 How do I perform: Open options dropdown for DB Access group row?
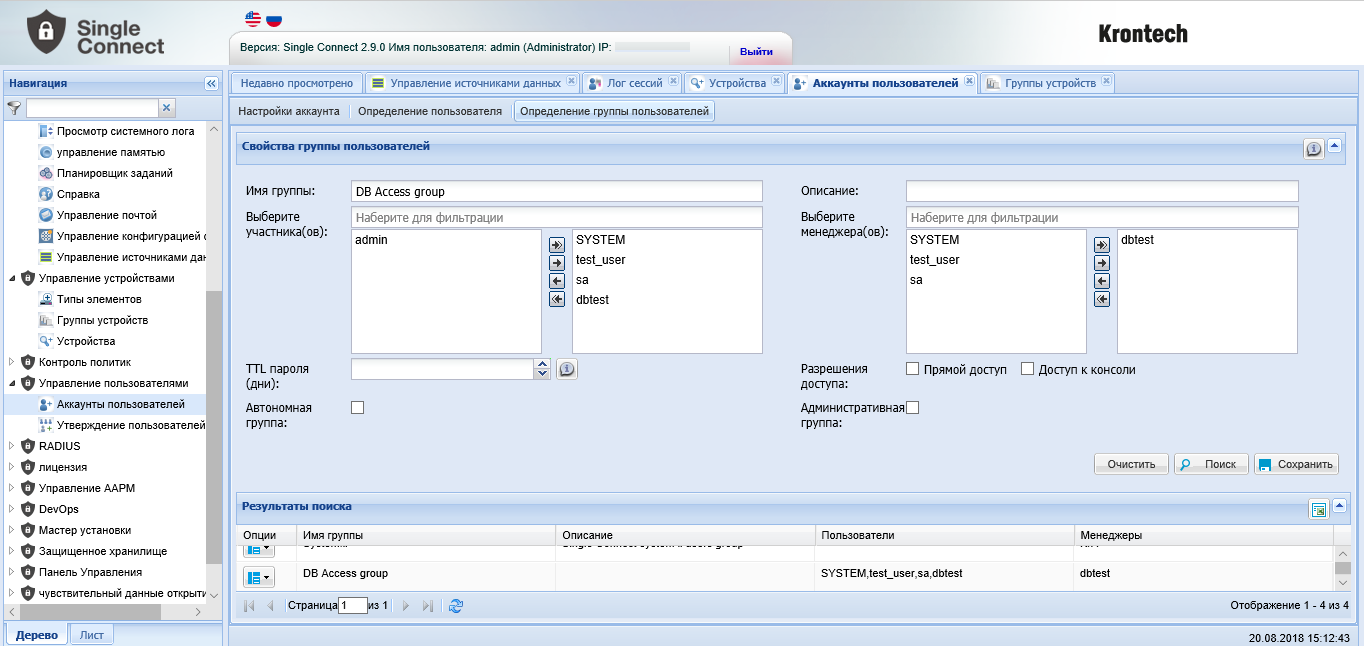point(259,577)
